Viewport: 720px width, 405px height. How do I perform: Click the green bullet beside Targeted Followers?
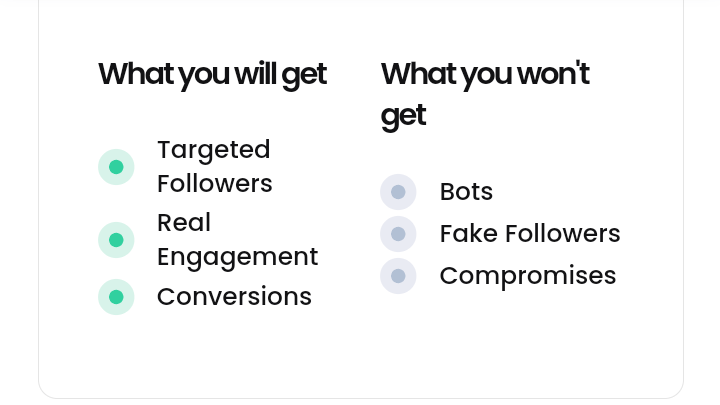[x=116, y=167]
